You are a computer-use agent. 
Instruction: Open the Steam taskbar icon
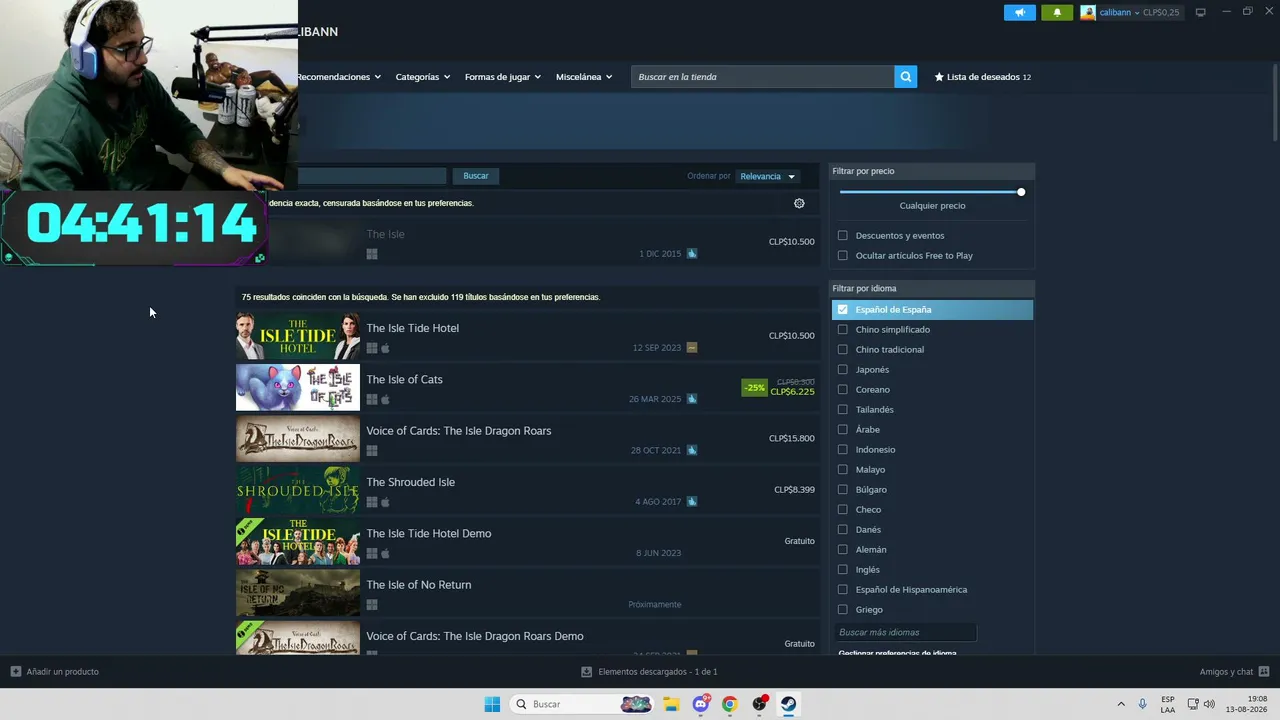click(x=789, y=704)
